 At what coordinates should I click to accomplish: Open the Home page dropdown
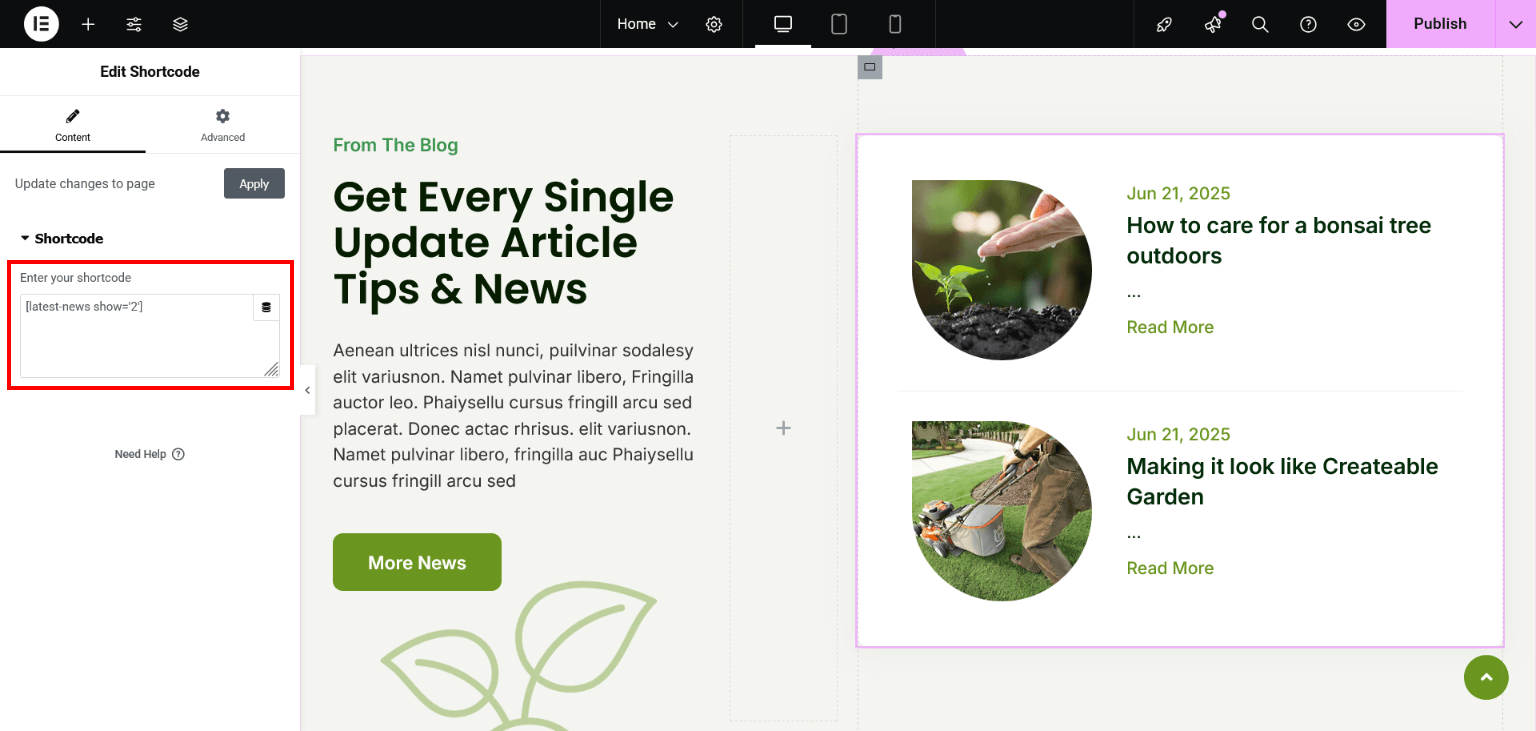[647, 24]
